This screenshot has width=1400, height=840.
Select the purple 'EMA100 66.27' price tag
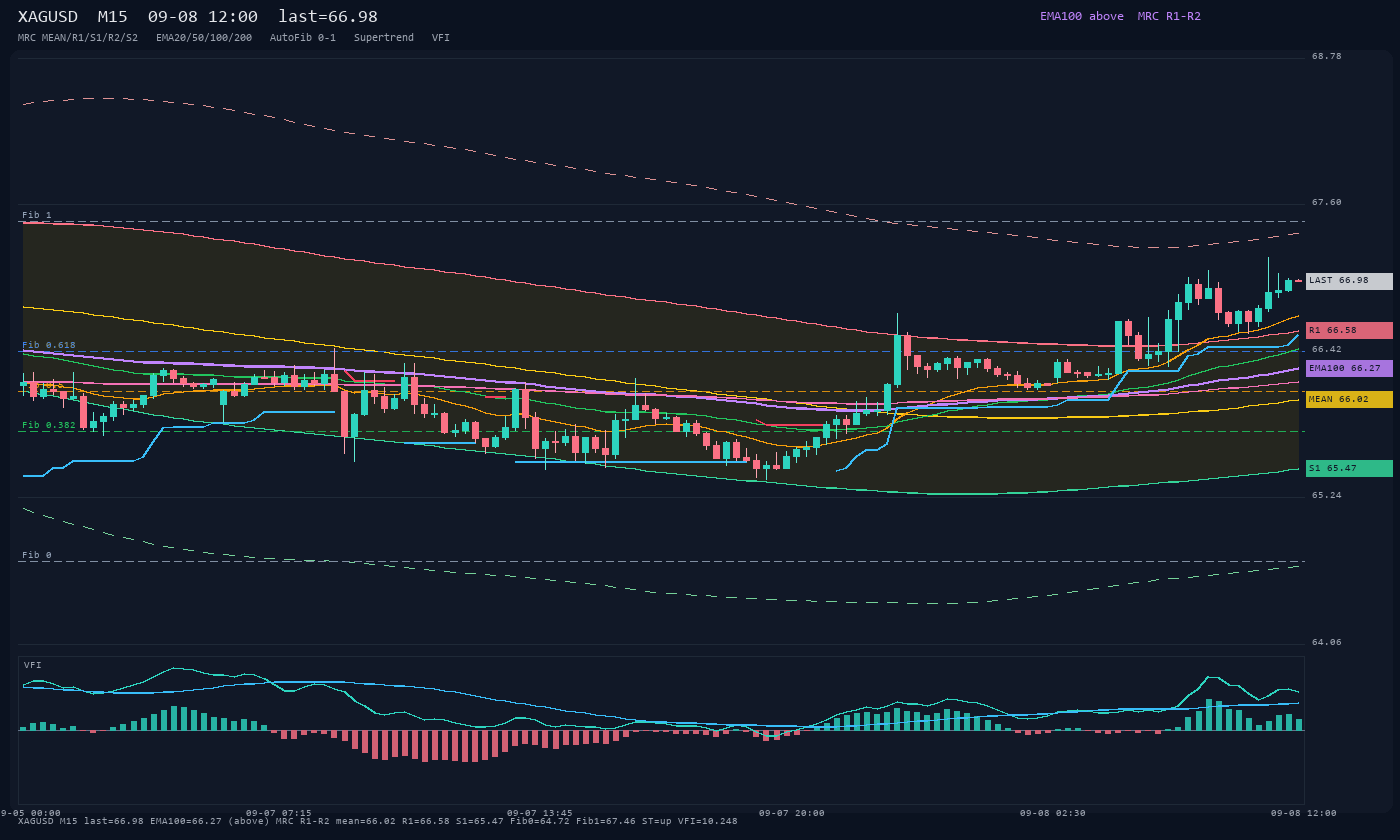(1349, 368)
